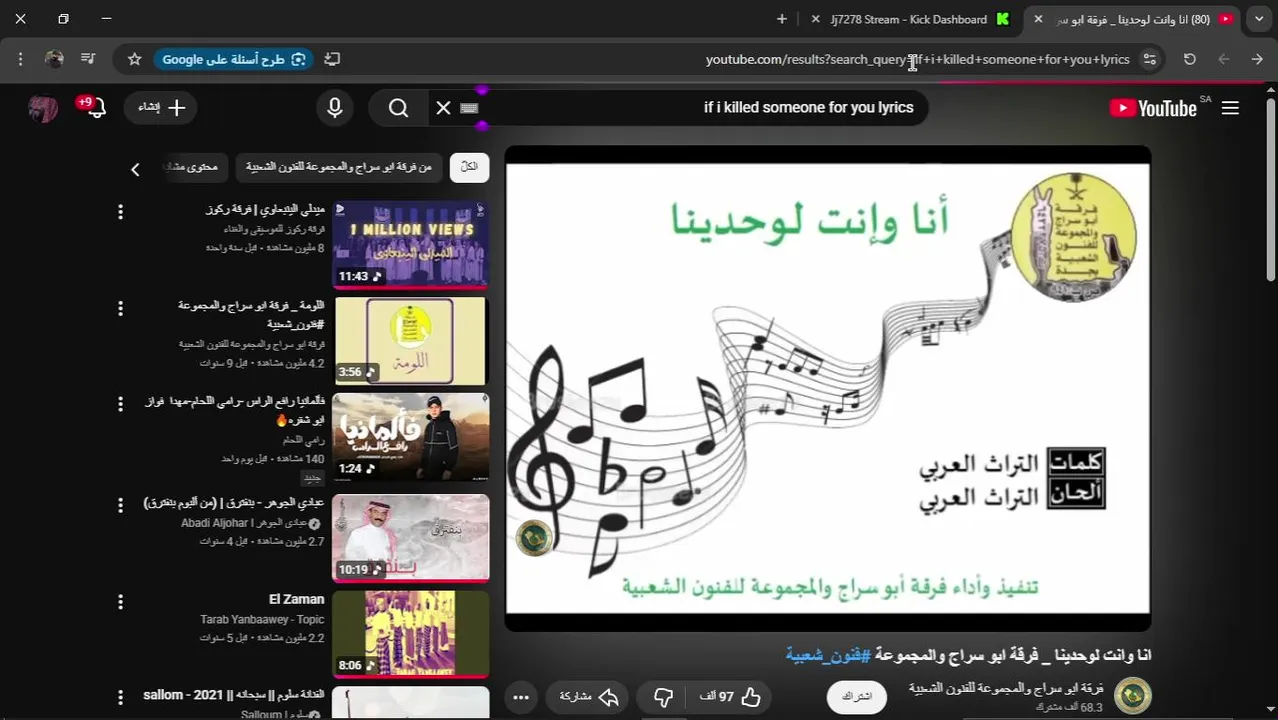Open the on-screen keyboard icon in search box
This screenshot has height=720, width=1278.
(x=470, y=108)
